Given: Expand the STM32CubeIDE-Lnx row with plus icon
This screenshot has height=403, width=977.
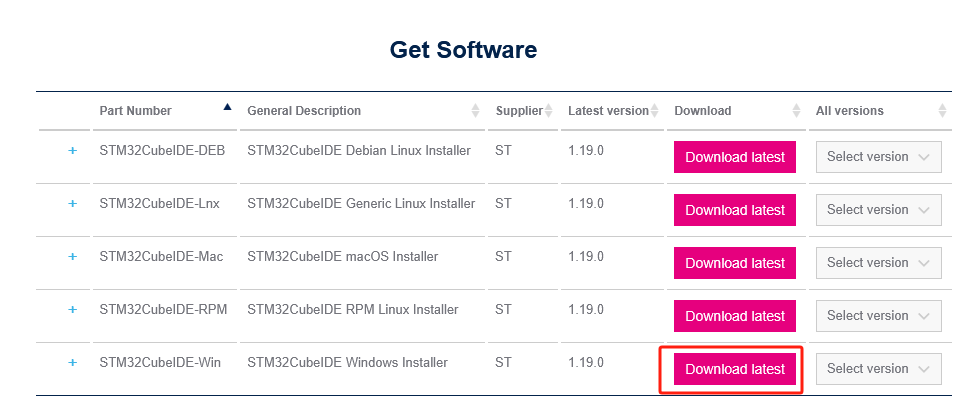Looking at the screenshot, I should click(x=72, y=204).
